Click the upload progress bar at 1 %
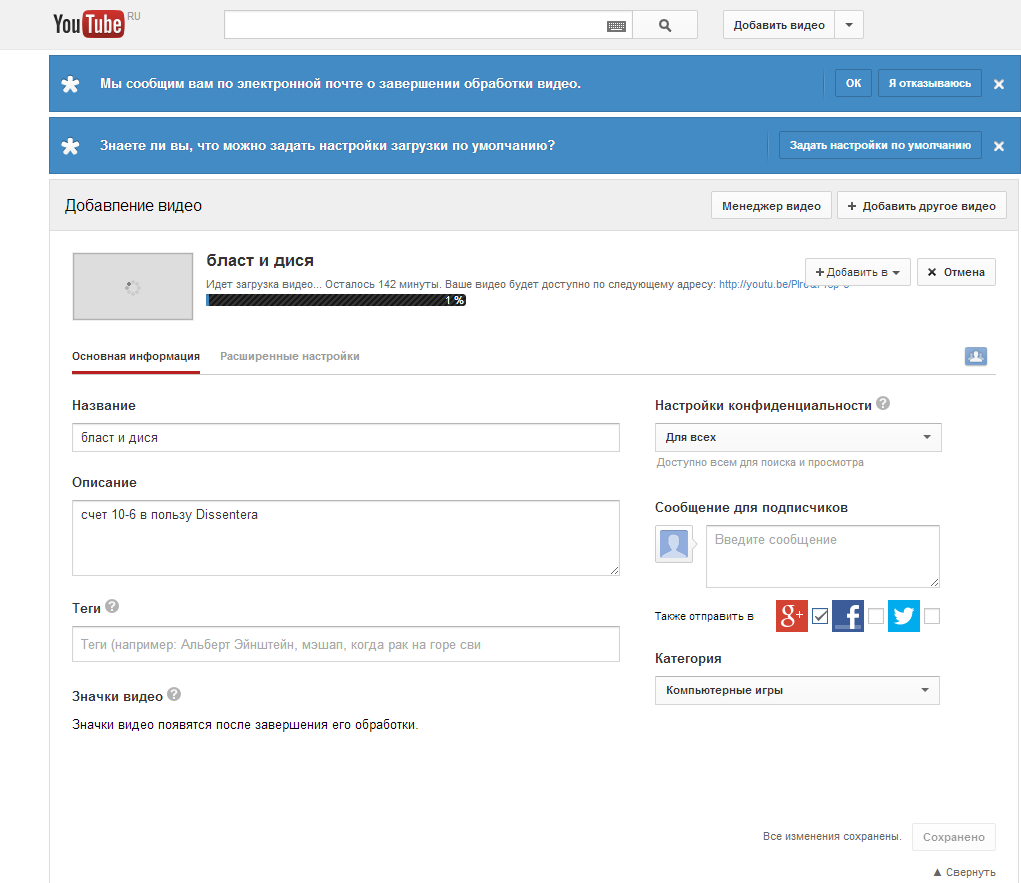 (336, 300)
